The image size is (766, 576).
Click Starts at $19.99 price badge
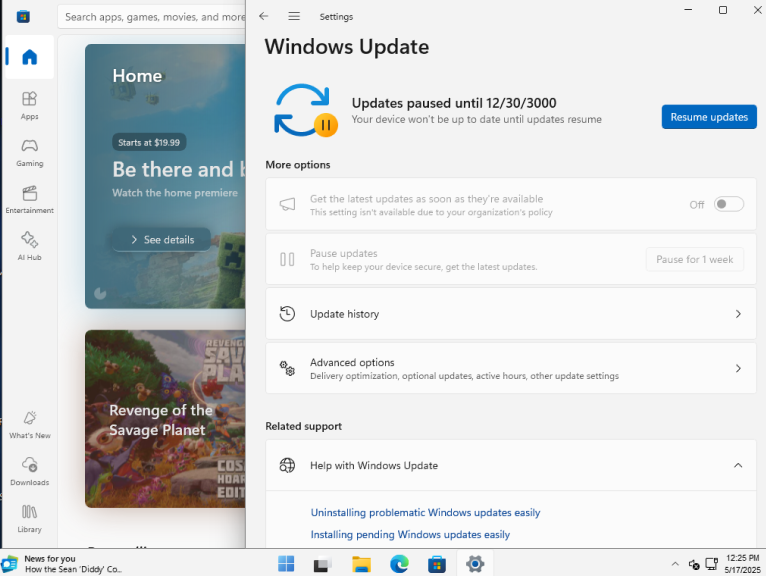[x=149, y=142]
